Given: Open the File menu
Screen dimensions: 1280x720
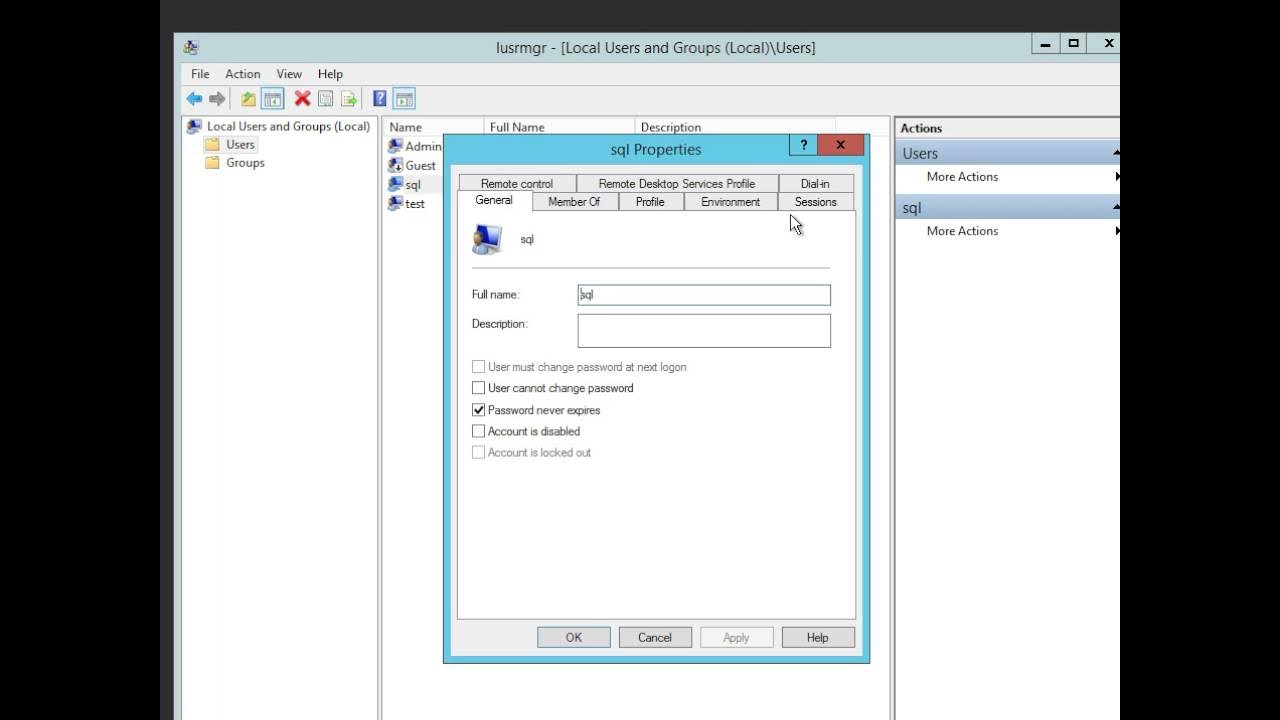Looking at the screenshot, I should click(x=200, y=74).
